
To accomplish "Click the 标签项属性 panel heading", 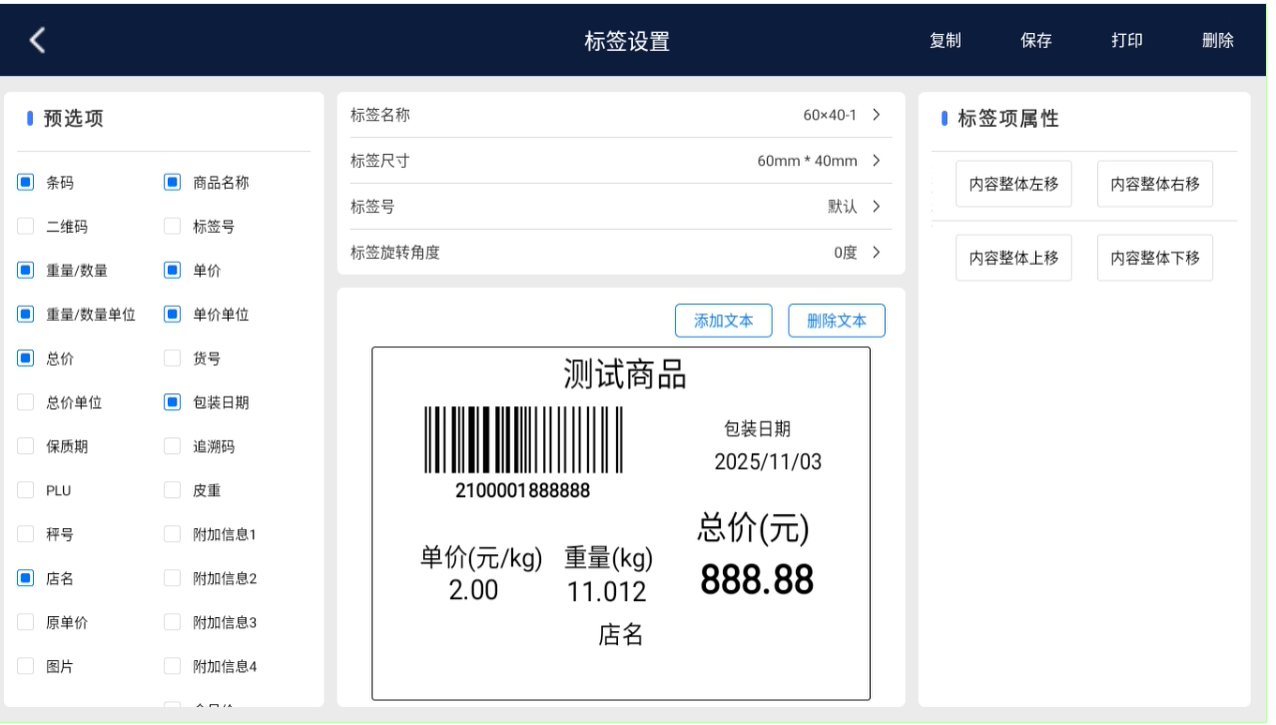I will tap(1008, 119).
